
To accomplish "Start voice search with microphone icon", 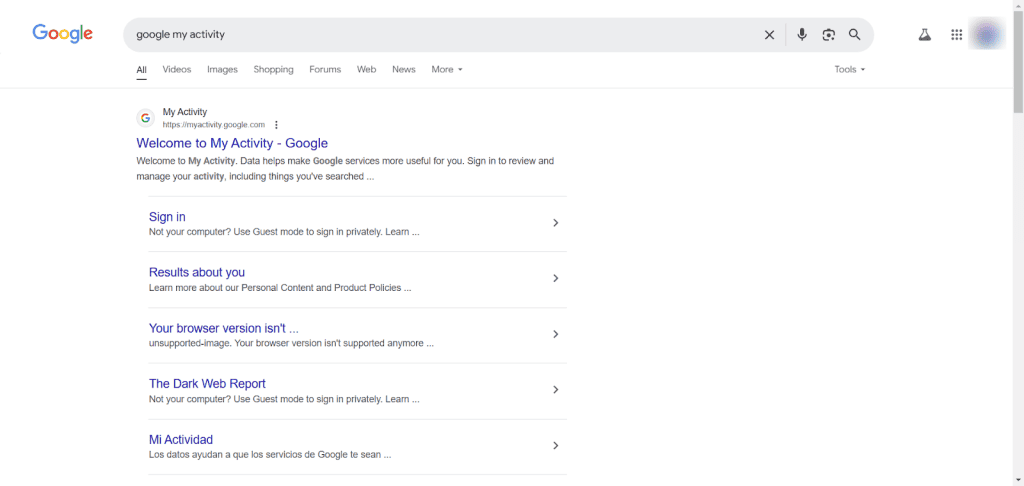I will click(802, 35).
